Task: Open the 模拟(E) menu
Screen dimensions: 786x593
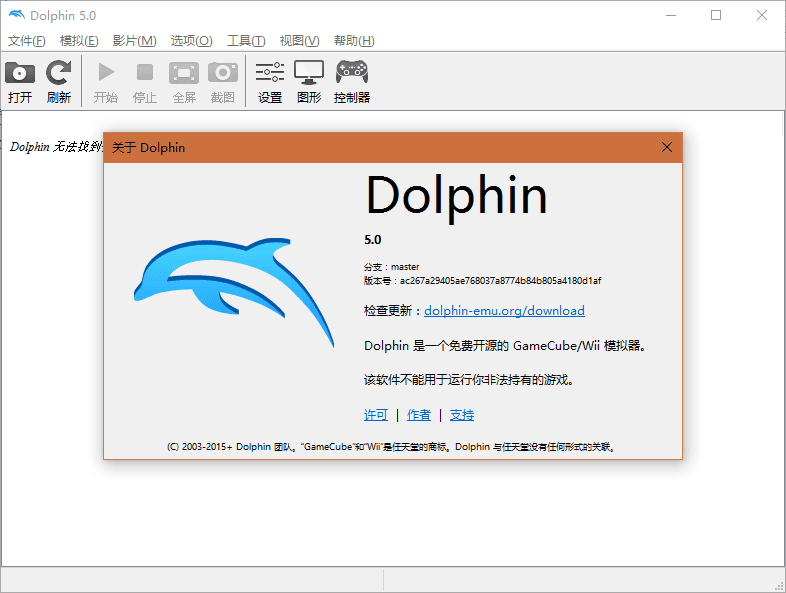Action: click(79, 41)
